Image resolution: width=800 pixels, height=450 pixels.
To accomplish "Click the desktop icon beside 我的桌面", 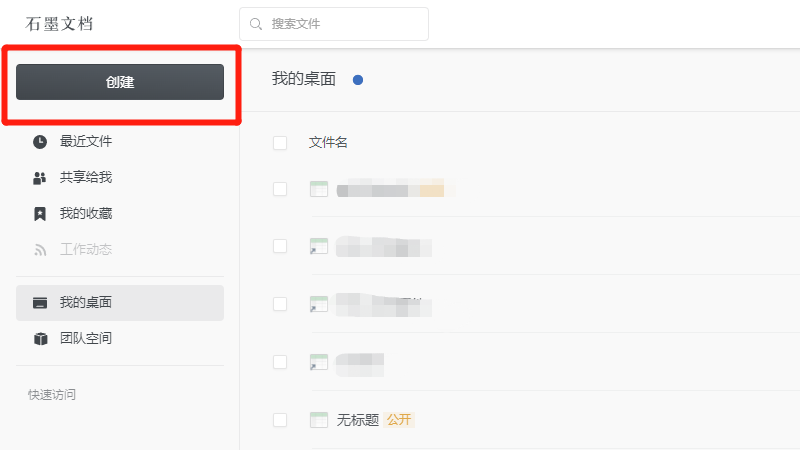I will (40, 303).
